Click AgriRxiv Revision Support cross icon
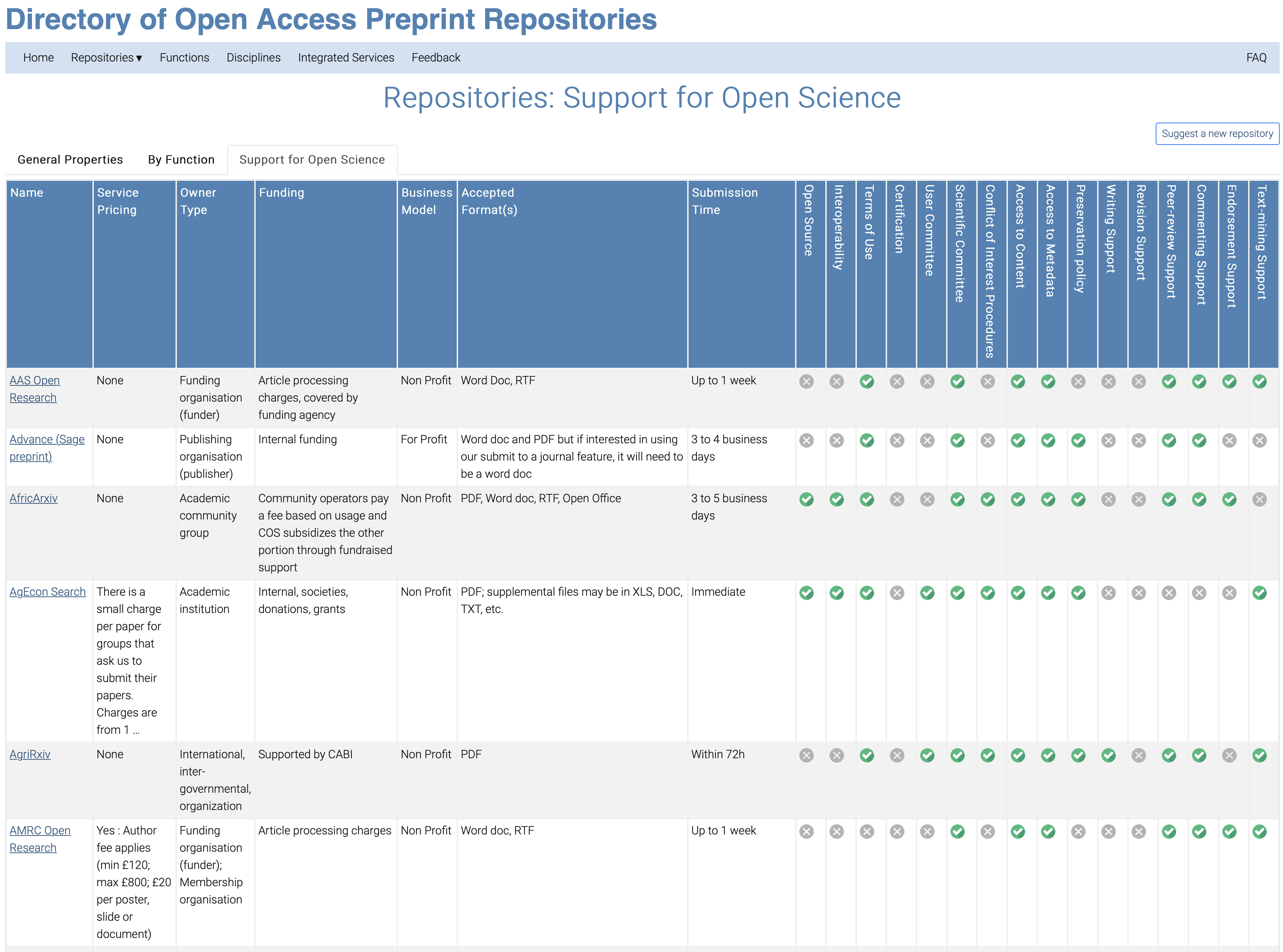Screen dimensions: 1283x952 [1138, 755]
